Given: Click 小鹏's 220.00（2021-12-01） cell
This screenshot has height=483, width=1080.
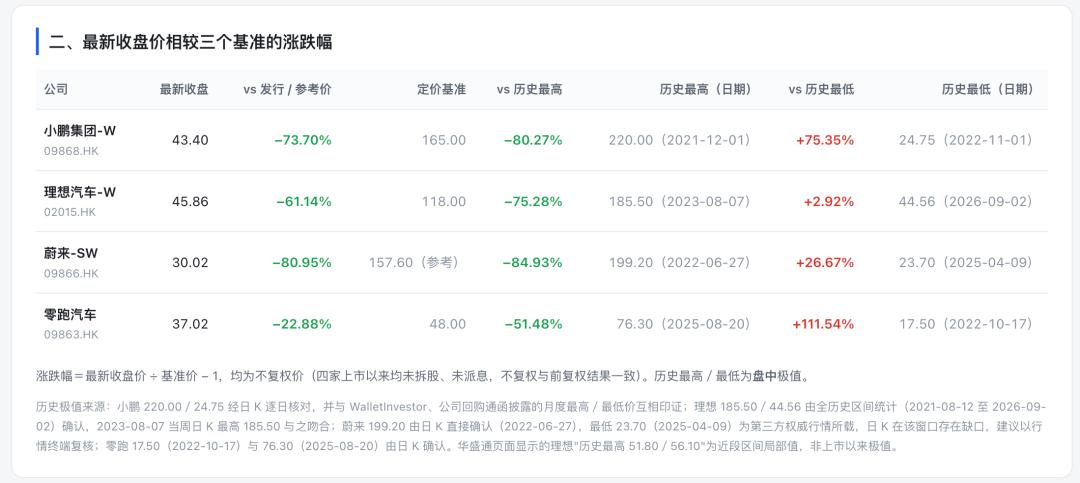Looking at the screenshot, I should click(680, 141).
